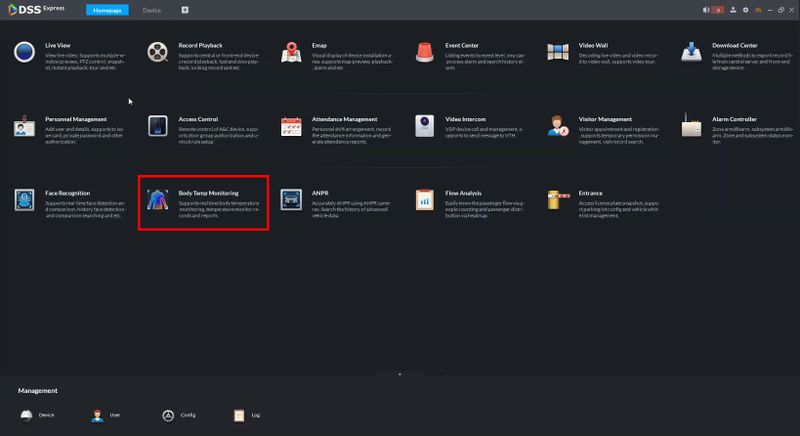Open the Entrance barrier gate icon

point(558,200)
